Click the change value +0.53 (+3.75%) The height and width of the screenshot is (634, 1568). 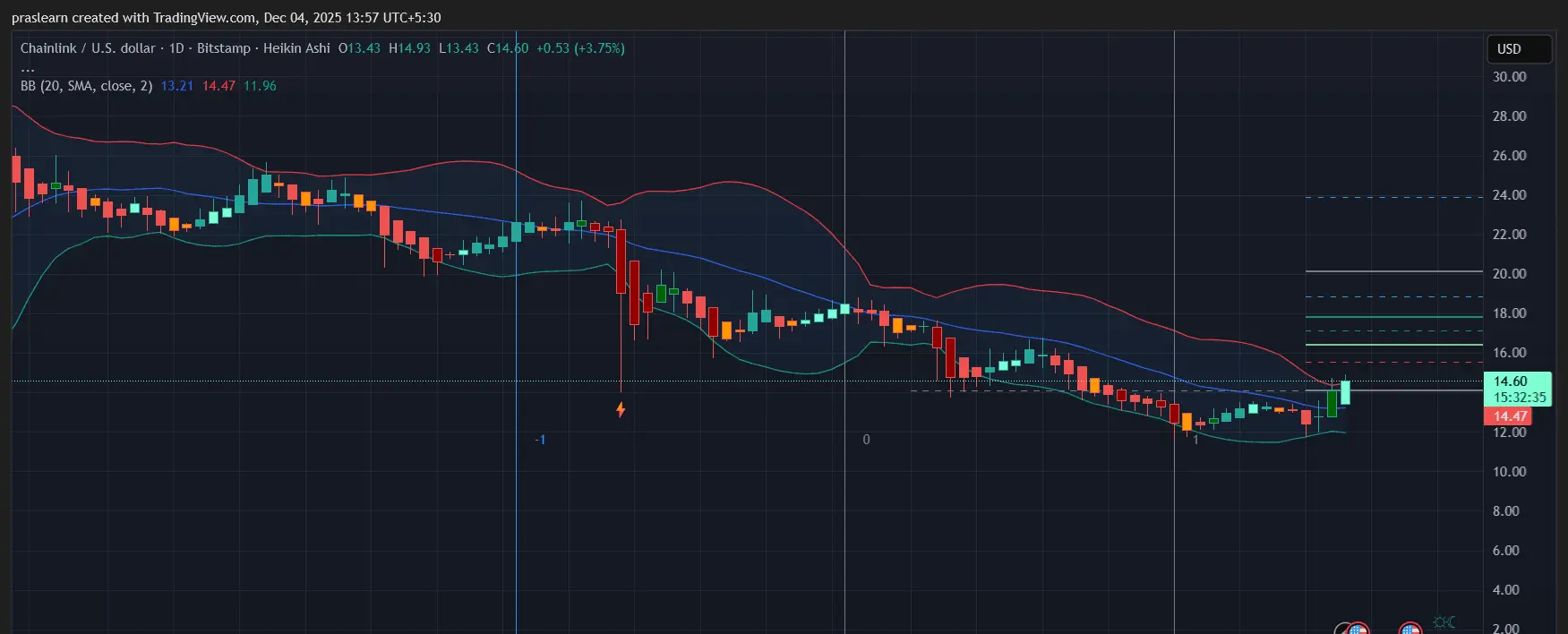click(x=580, y=48)
